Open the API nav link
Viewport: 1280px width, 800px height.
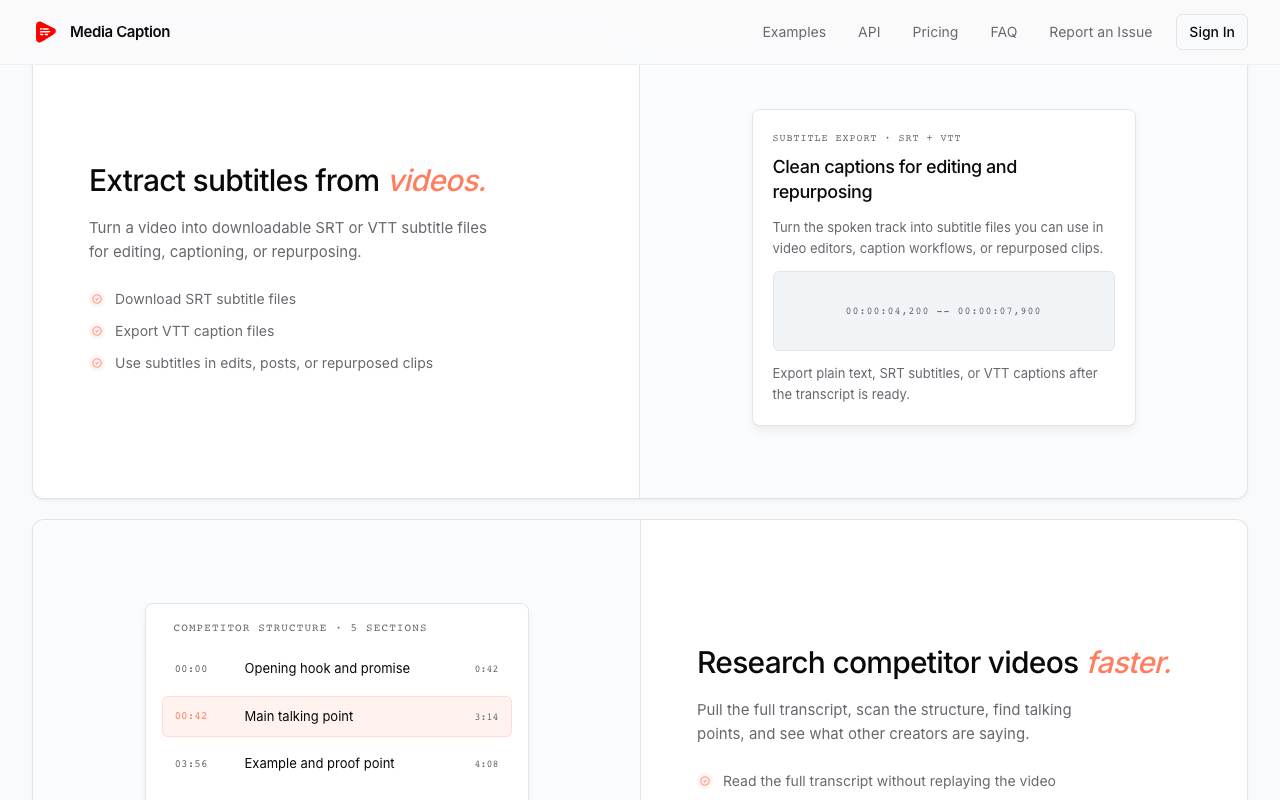(x=869, y=32)
